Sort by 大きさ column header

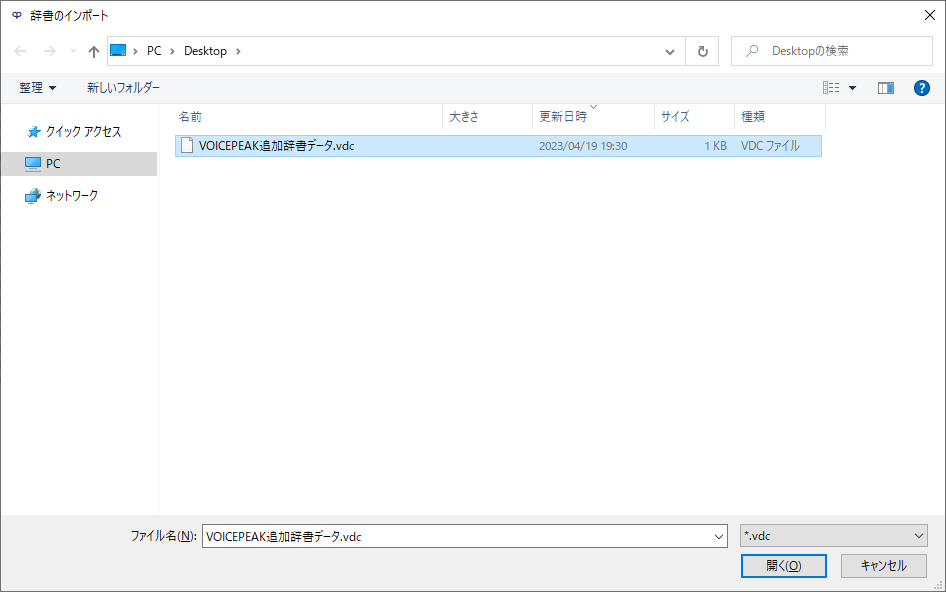pyautogui.click(x=487, y=116)
